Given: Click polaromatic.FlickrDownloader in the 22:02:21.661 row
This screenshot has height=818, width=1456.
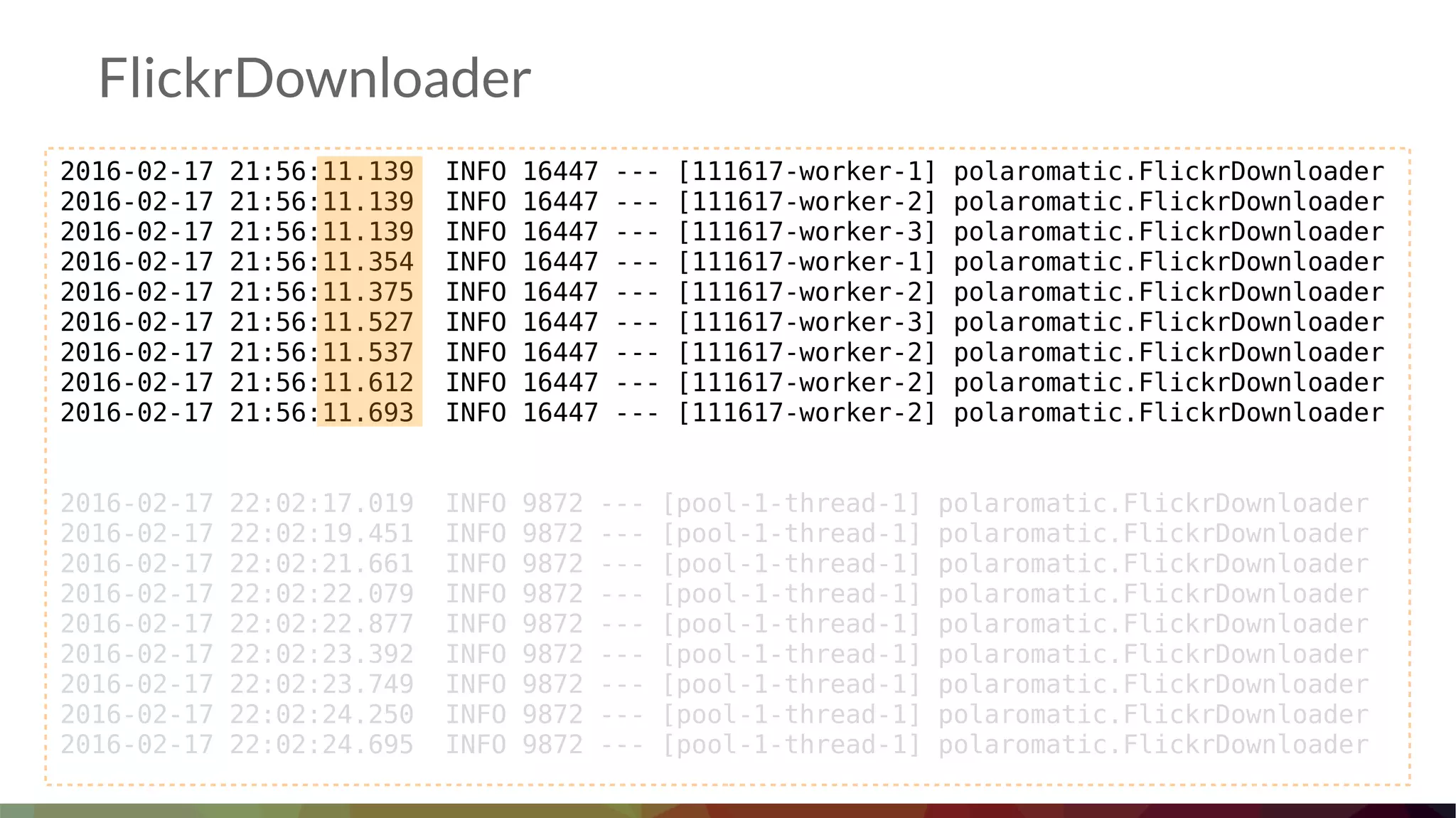Looking at the screenshot, I should pyautogui.click(x=1153, y=564).
